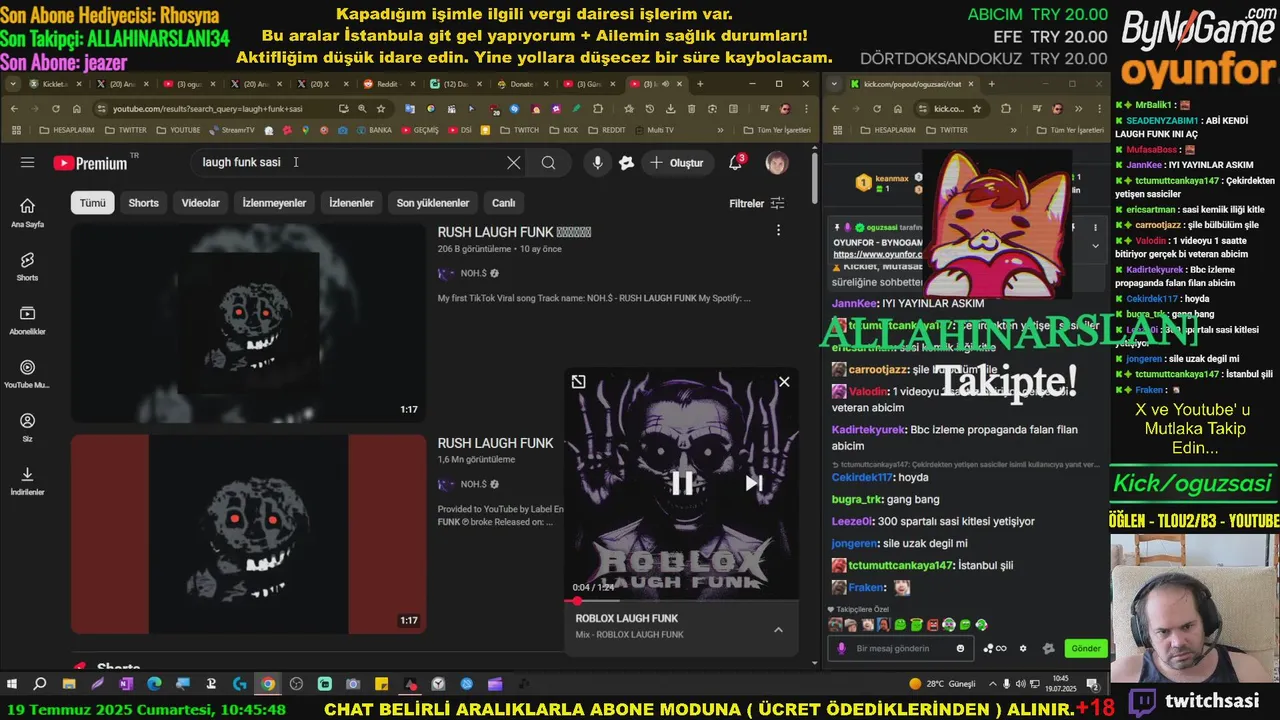Click the Oluştur create button
This screenshot has width=1280, height=720.
pyautogui.click(x=676, y=163)
